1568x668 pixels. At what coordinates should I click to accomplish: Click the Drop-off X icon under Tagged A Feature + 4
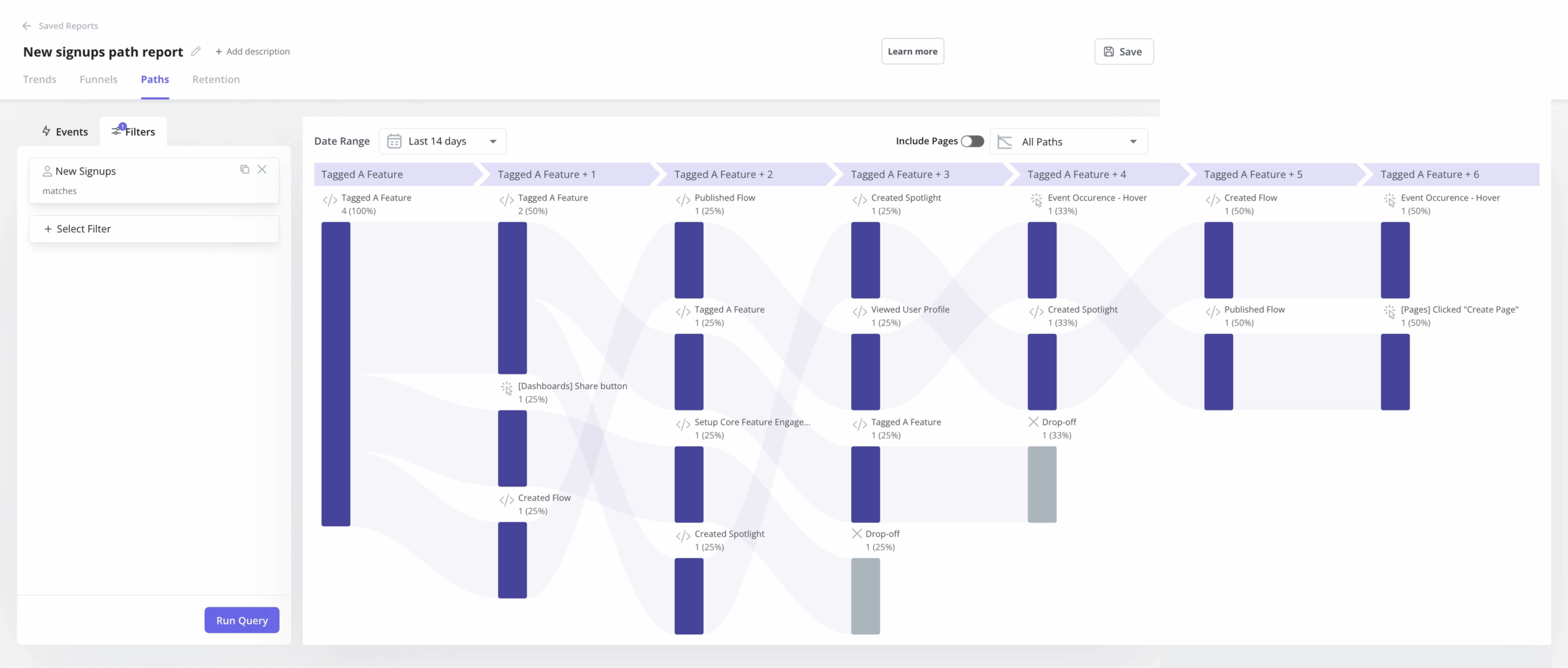(x=1033, y=422)
